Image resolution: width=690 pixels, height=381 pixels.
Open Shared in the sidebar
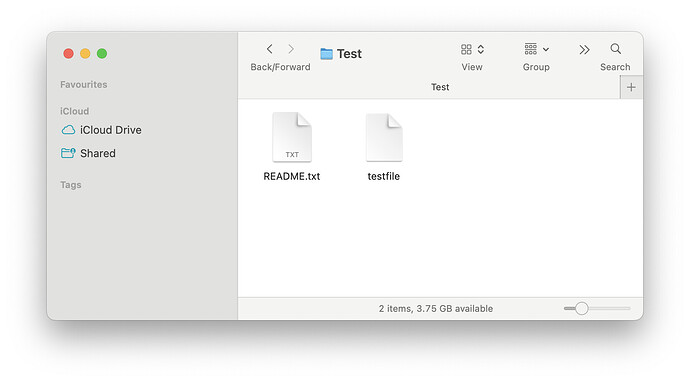[x=88, y=153]
